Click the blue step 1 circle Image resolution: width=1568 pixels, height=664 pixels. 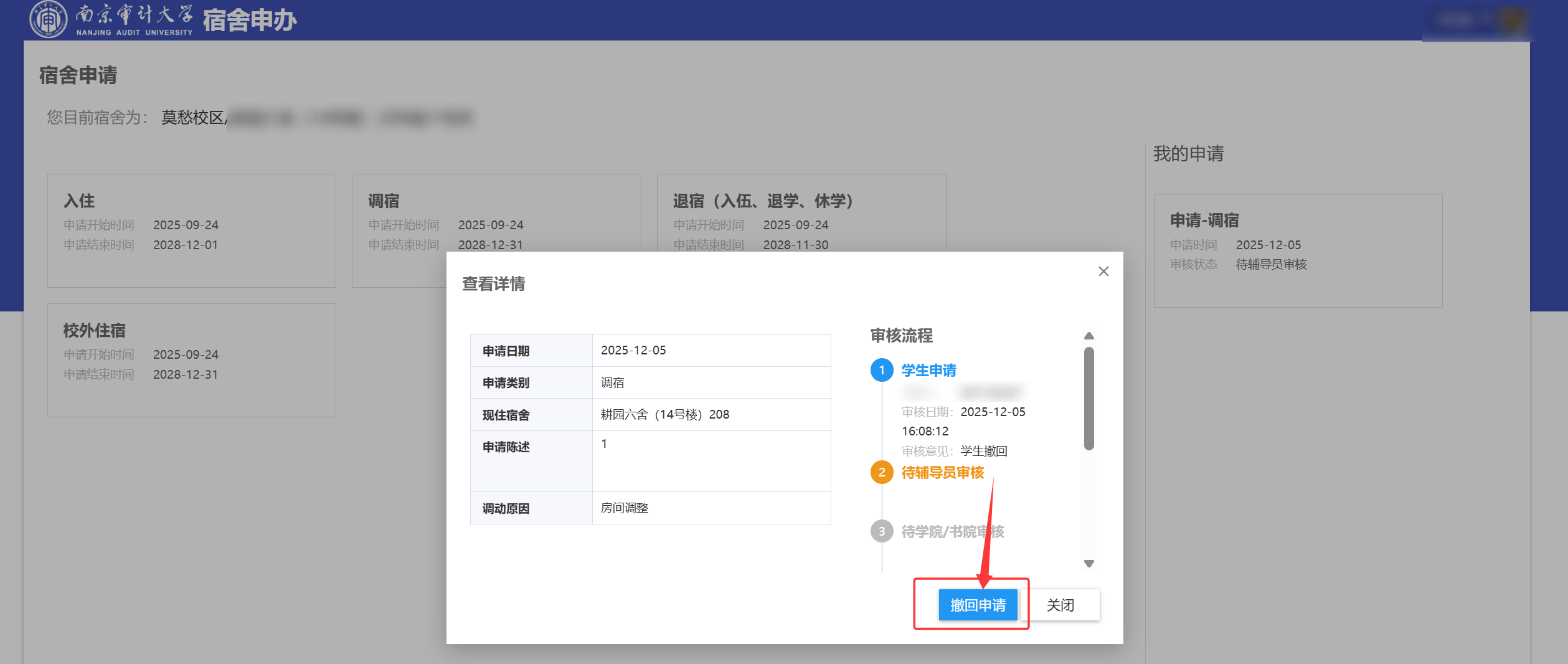881,371
